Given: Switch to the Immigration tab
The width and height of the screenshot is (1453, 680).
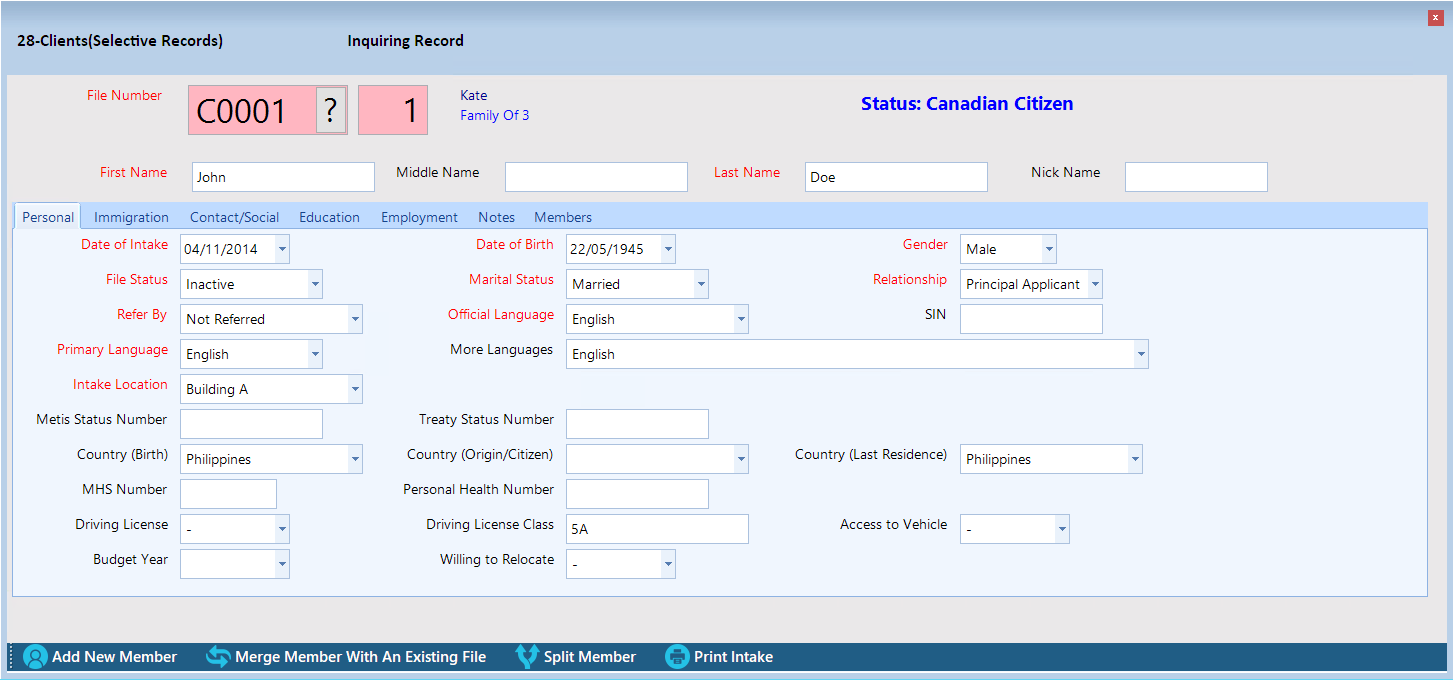Looking at the screenshot, I should pos(131,217).
